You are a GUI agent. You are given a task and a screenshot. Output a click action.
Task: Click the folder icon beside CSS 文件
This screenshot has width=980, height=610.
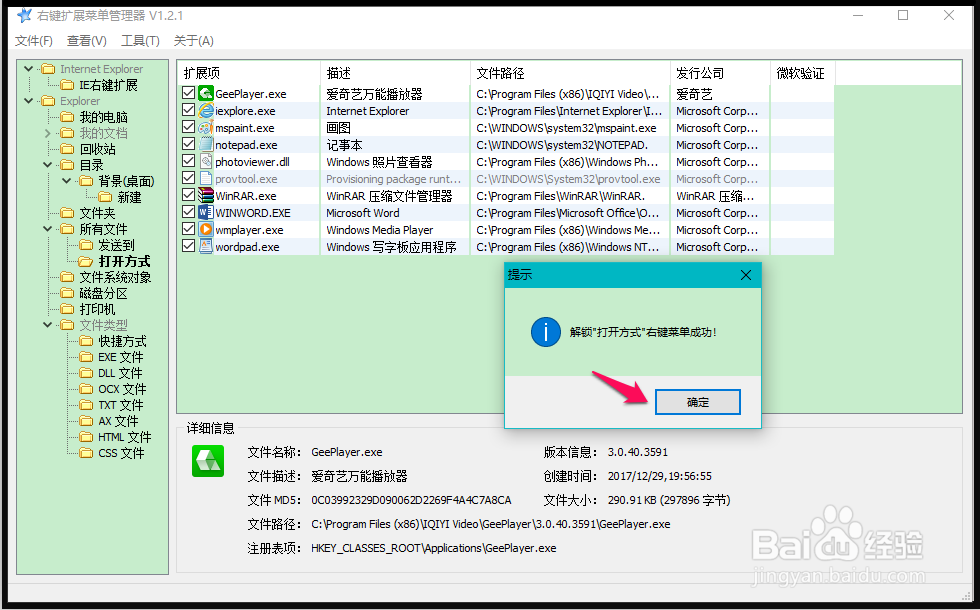86,453
